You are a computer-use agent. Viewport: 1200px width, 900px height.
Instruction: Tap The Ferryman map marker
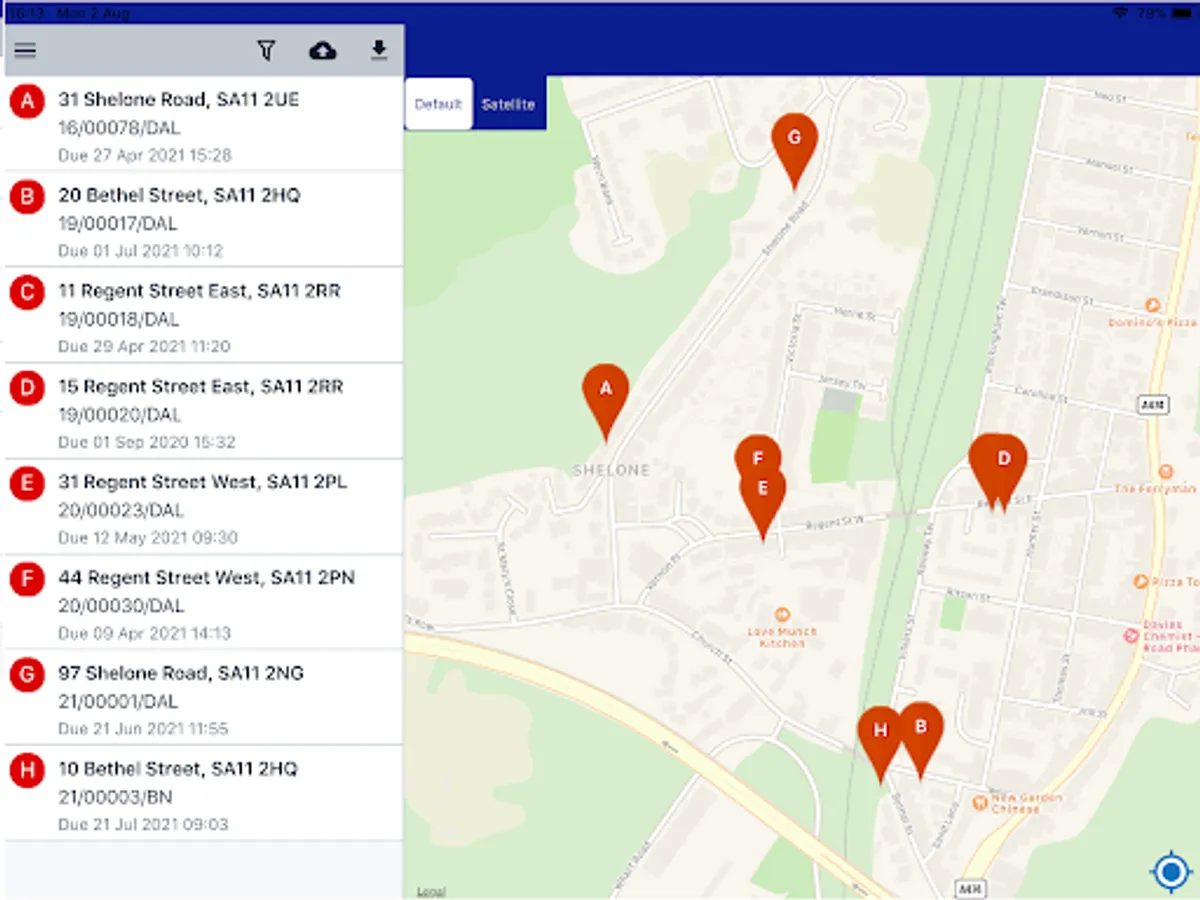(1164, 471)
